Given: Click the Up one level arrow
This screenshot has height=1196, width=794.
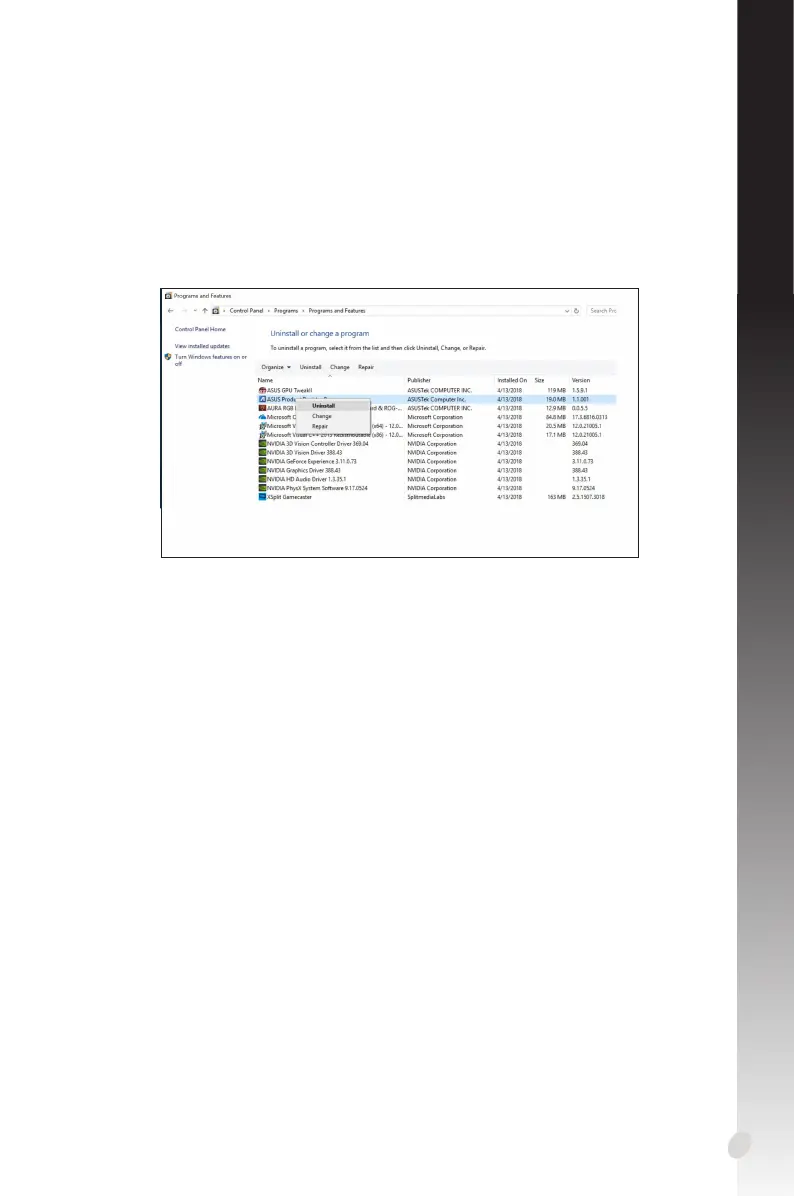Looking at the screenshot, I should pyautogui.click(x=204, y=310).
